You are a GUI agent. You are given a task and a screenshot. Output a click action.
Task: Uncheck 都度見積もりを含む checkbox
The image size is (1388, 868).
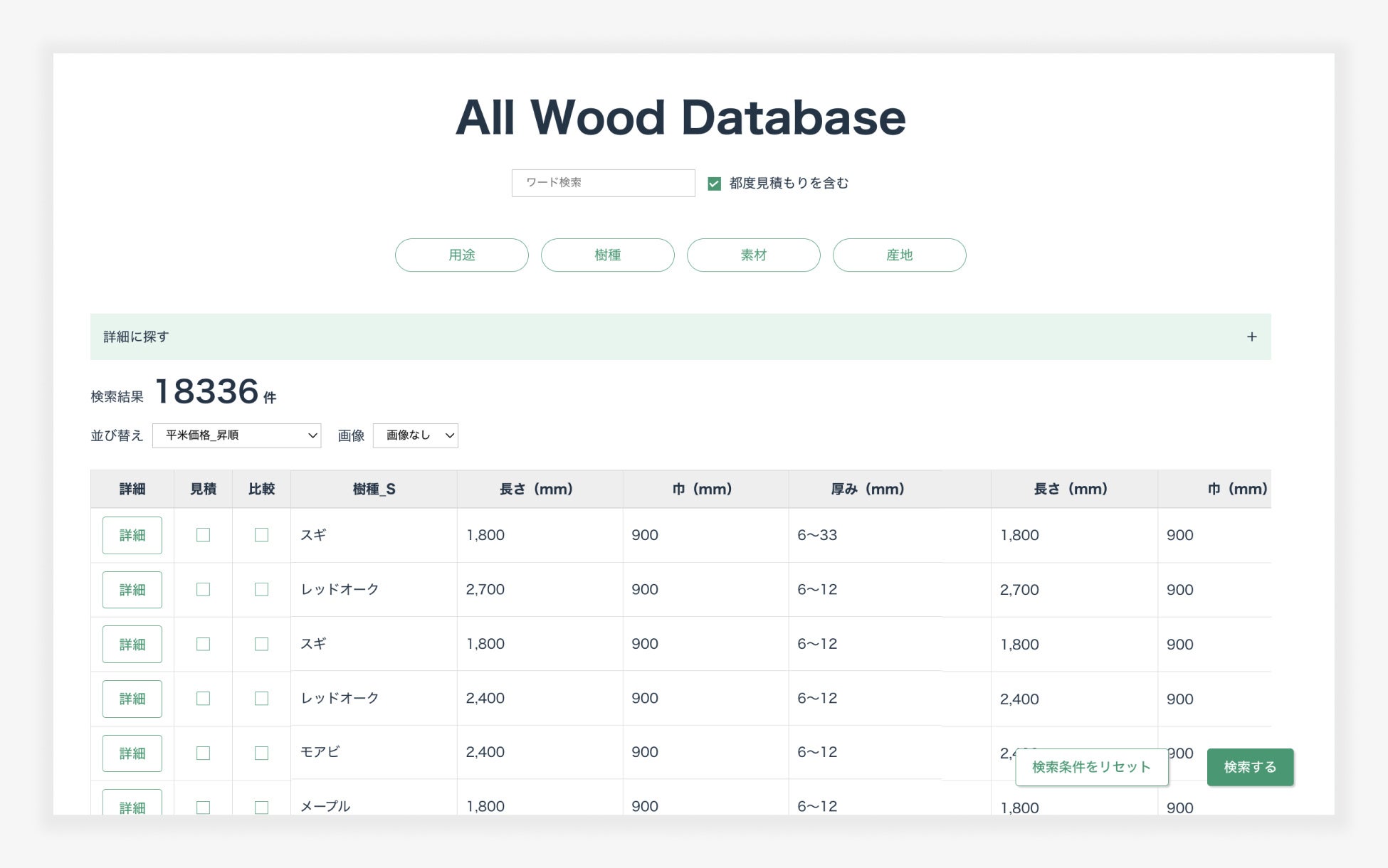[x=714, y=184]
